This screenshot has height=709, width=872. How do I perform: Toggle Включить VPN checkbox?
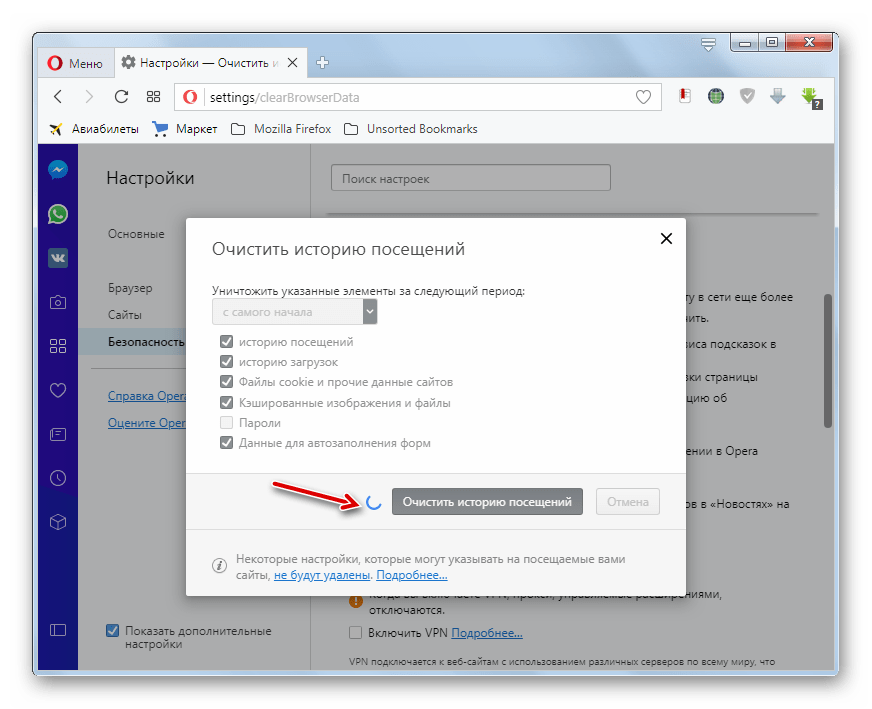click(355, 633)
